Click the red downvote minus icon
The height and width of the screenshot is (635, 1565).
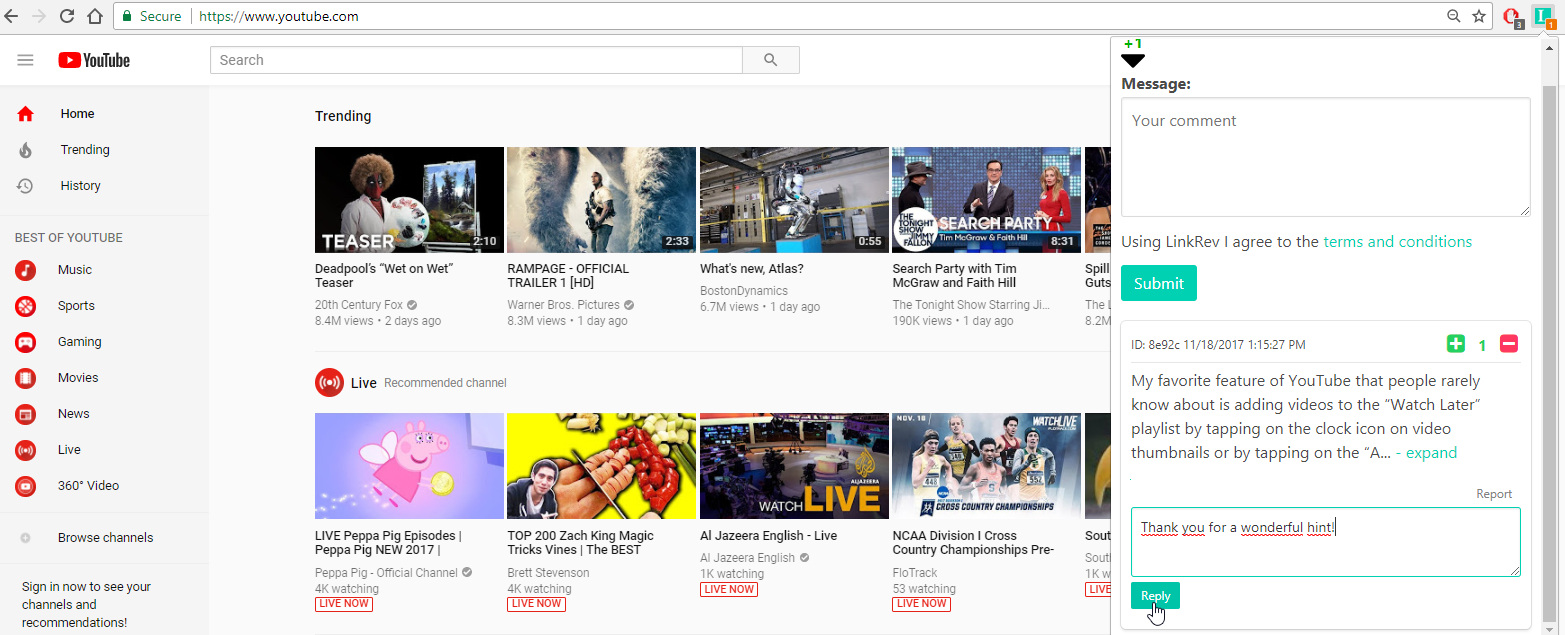1509,344
